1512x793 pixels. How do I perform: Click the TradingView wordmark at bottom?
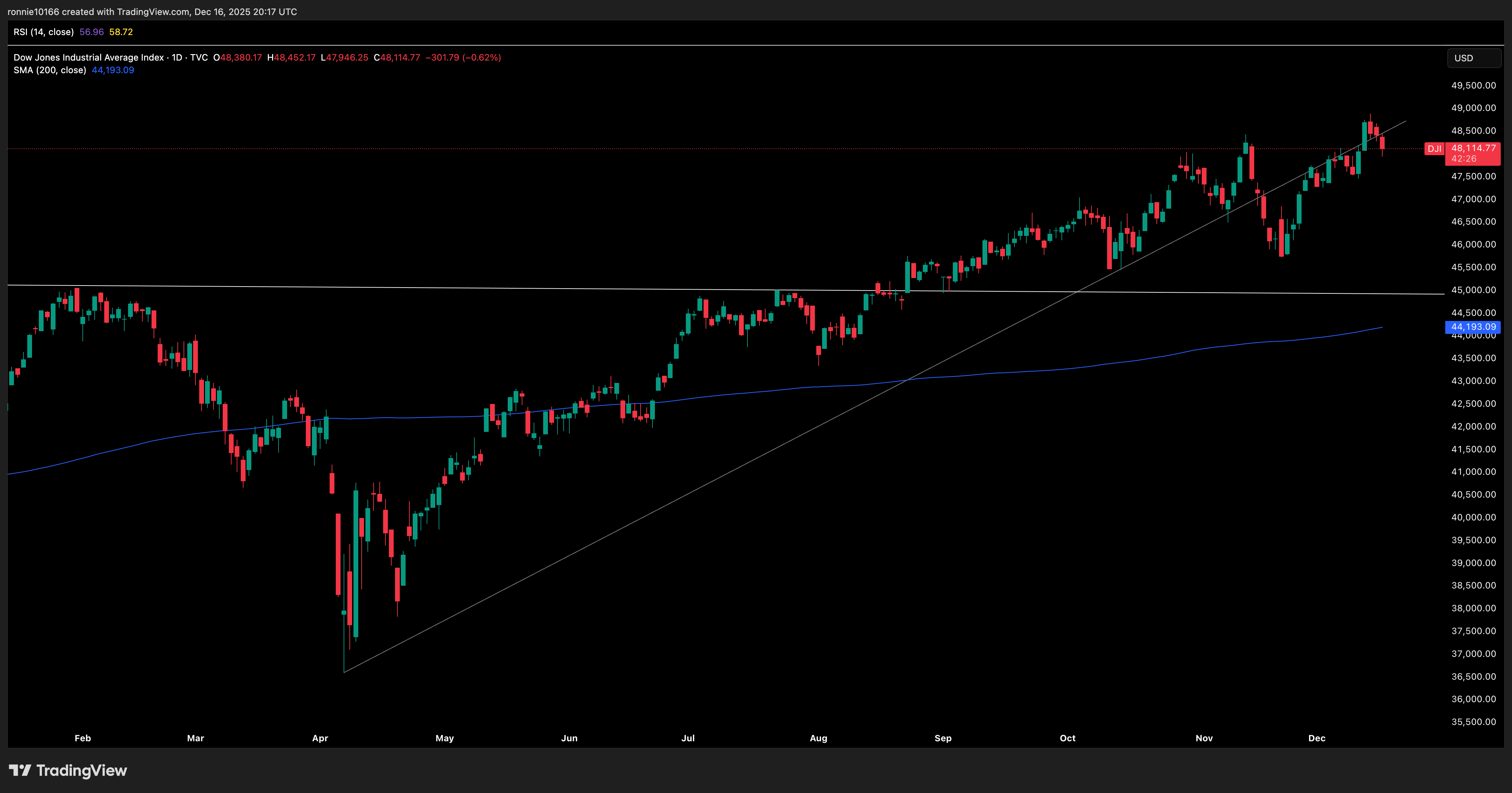coord(82,771)
